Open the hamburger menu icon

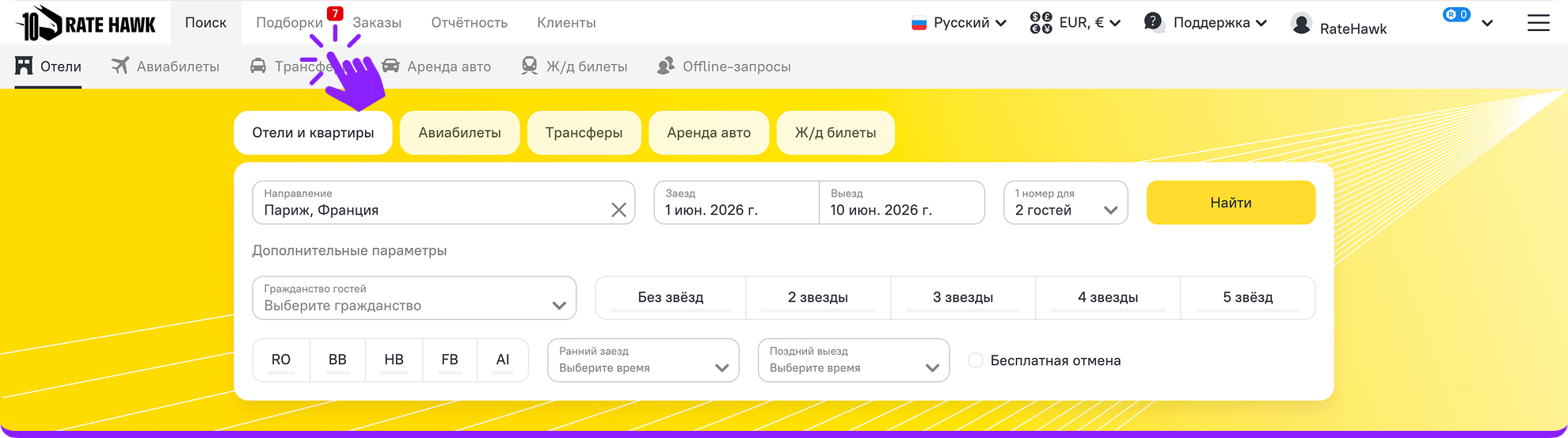point(1538,23)
